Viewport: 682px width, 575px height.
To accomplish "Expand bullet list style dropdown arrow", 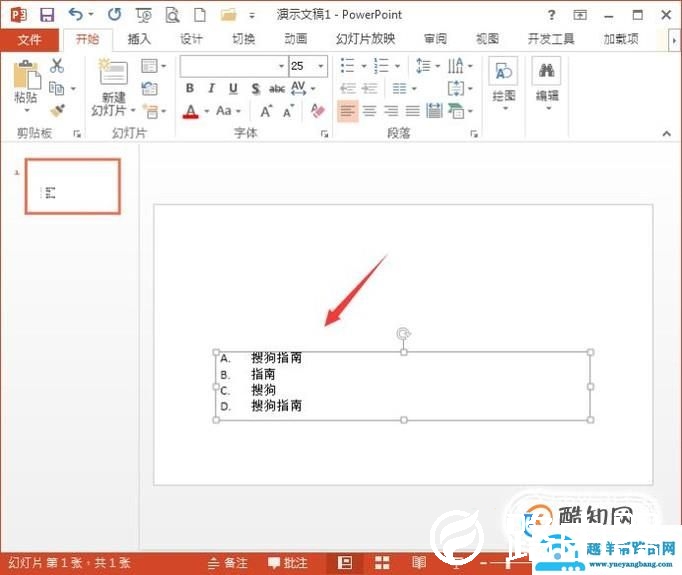I will coord(364,66).
